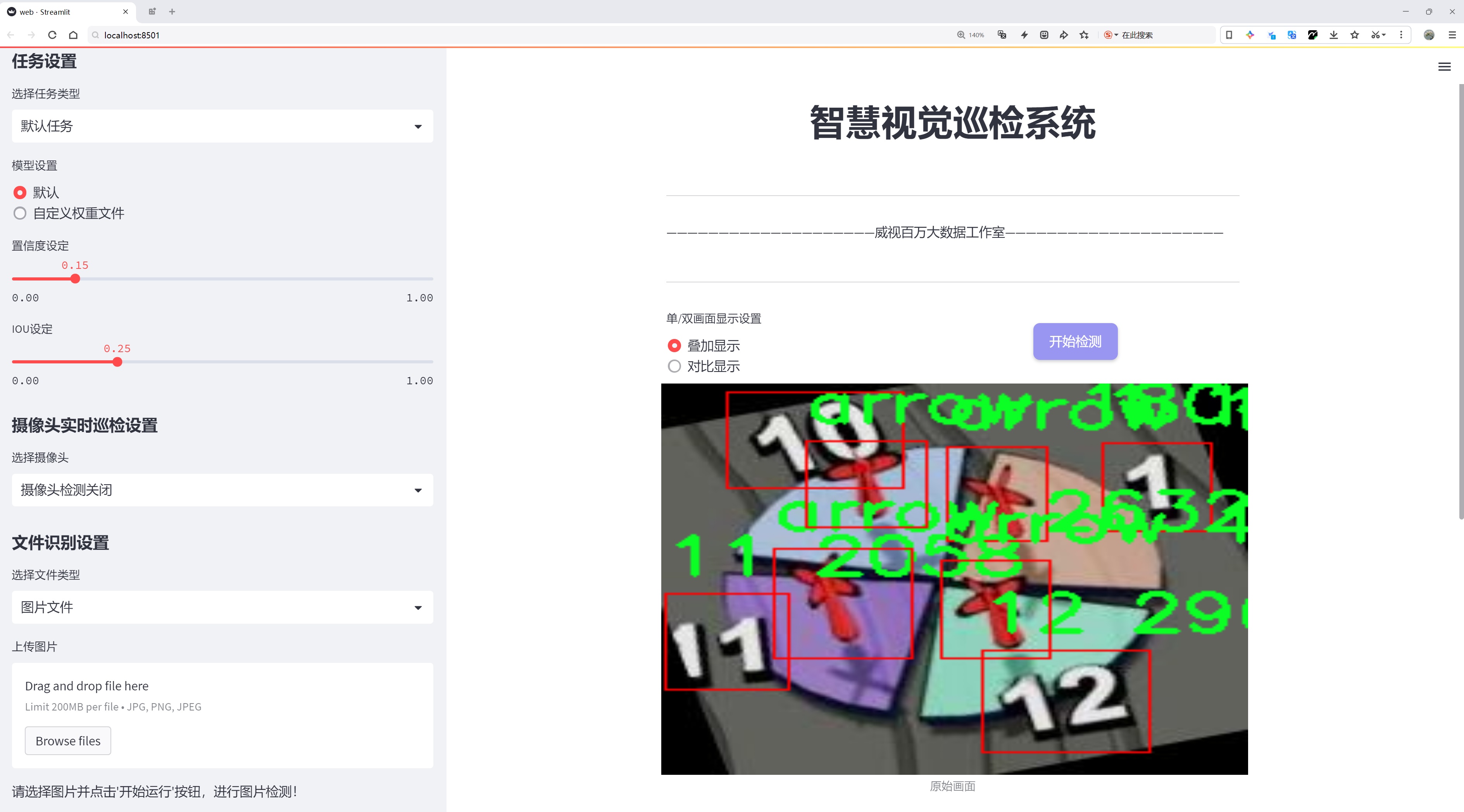
Task: Open the vertical dots extensions menu
Action: click(1401, 34)
